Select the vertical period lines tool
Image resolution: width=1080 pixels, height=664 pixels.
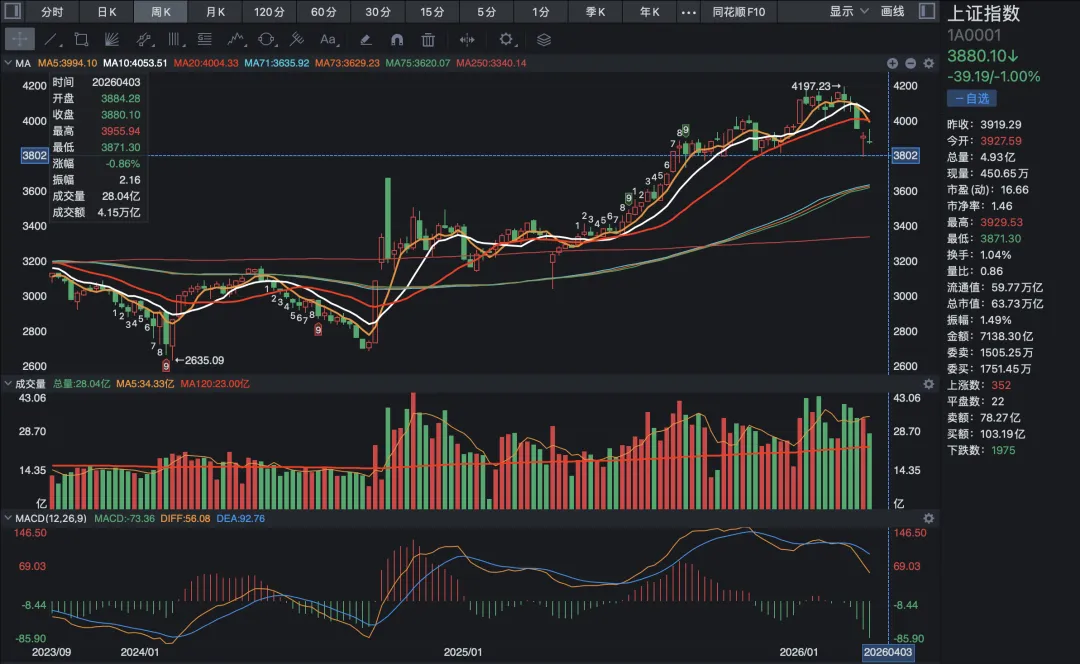174,39
